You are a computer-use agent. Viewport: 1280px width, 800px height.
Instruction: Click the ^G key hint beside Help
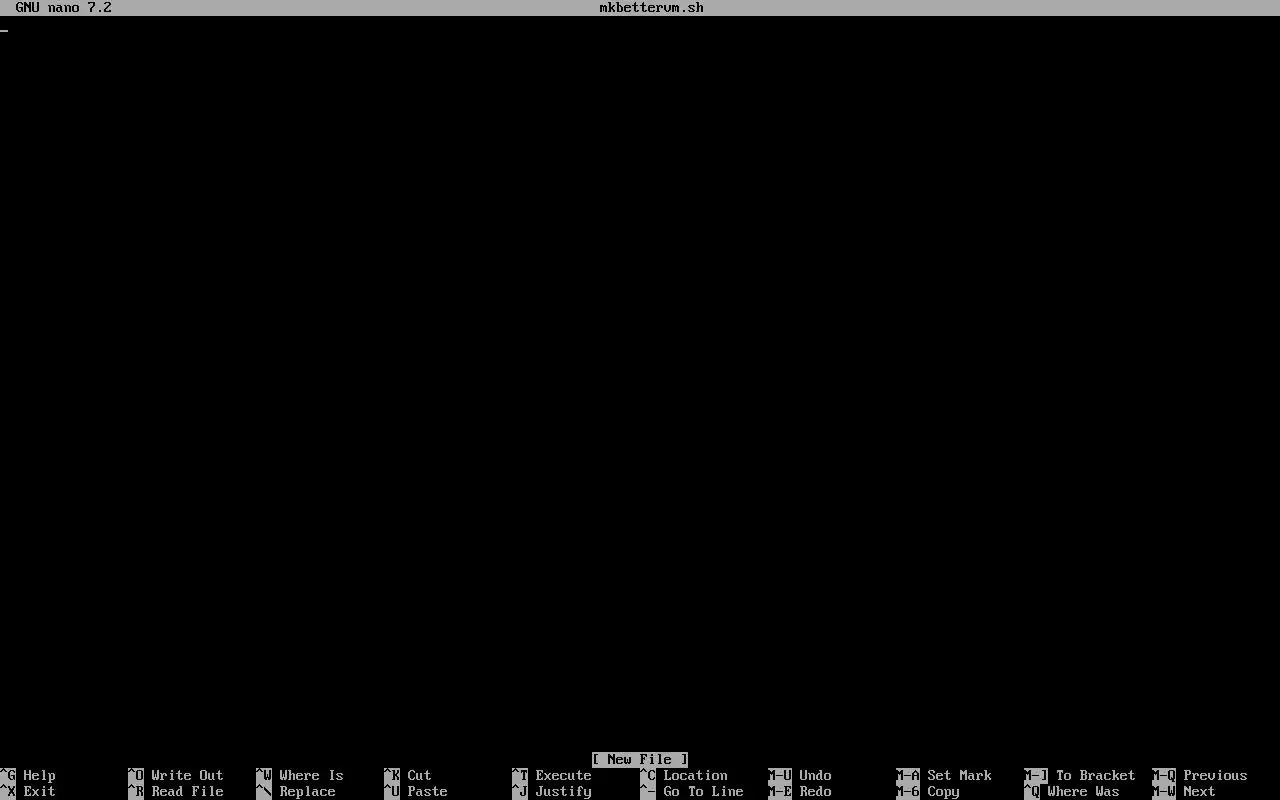point(8,775)
